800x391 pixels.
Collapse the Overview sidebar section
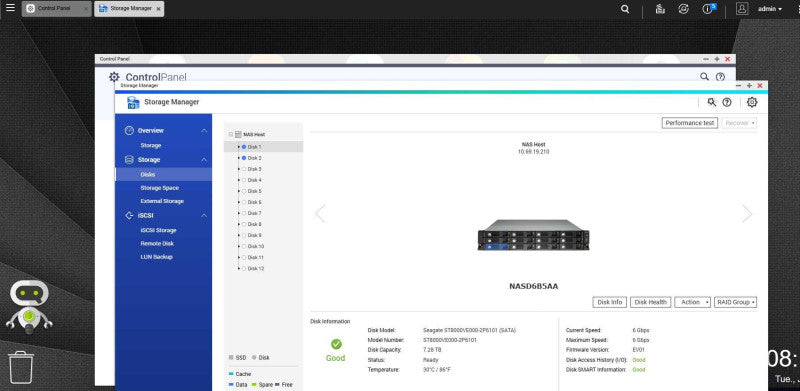[204, 131]
